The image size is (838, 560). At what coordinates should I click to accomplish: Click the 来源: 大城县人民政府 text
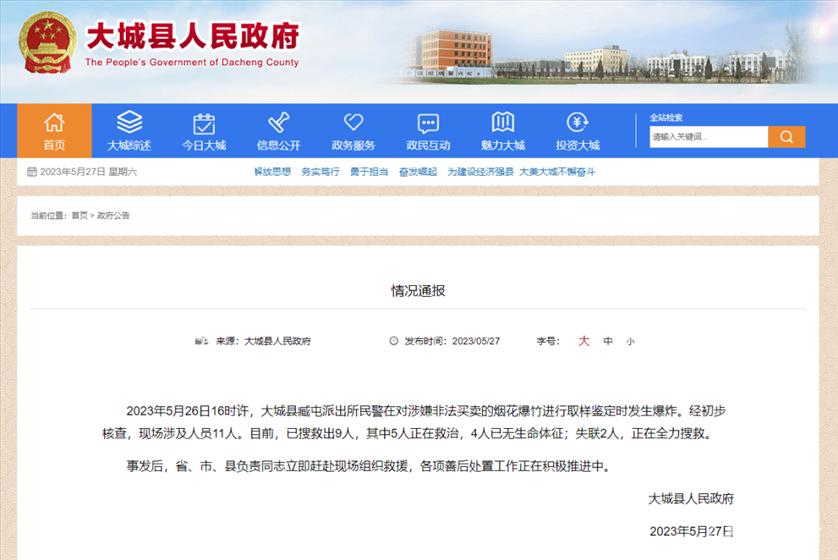[x=263, y=341]
